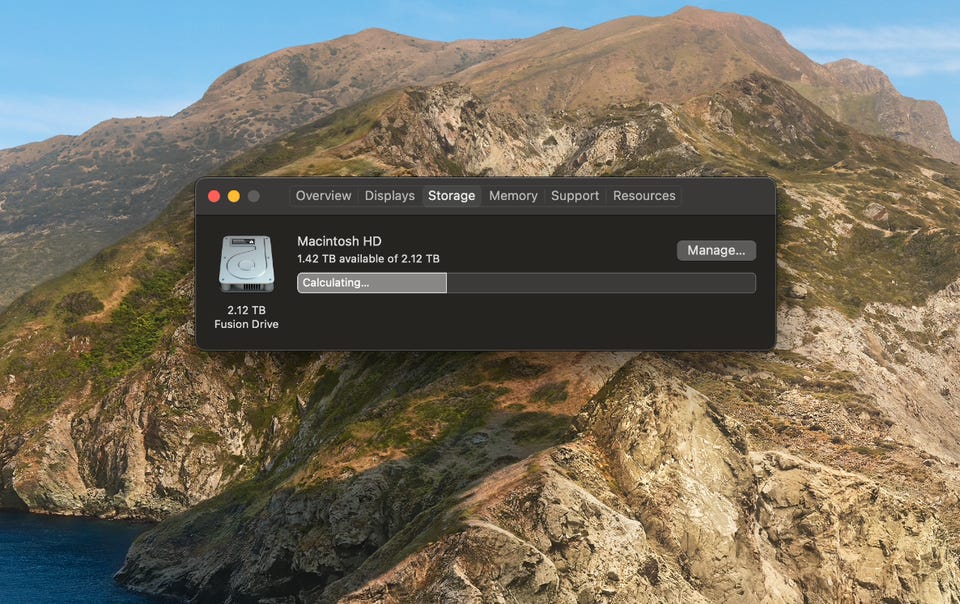Select the Storage tab
960x604 pixels.
click(451, 196)
